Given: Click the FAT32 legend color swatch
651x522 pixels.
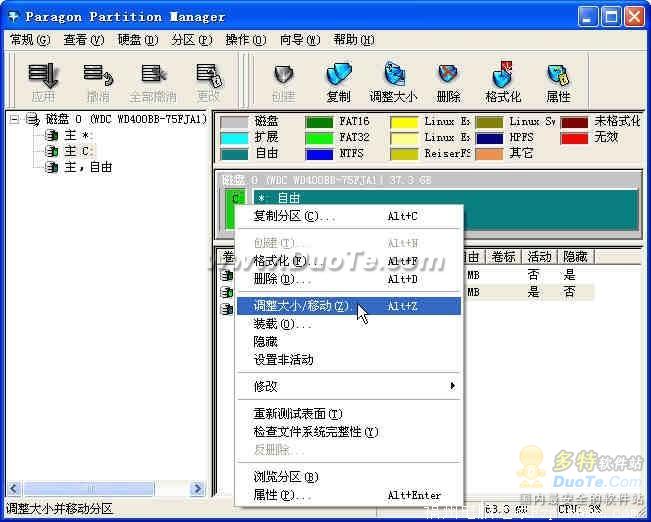Looking at the screenshot, I should (x=319, y=138).
